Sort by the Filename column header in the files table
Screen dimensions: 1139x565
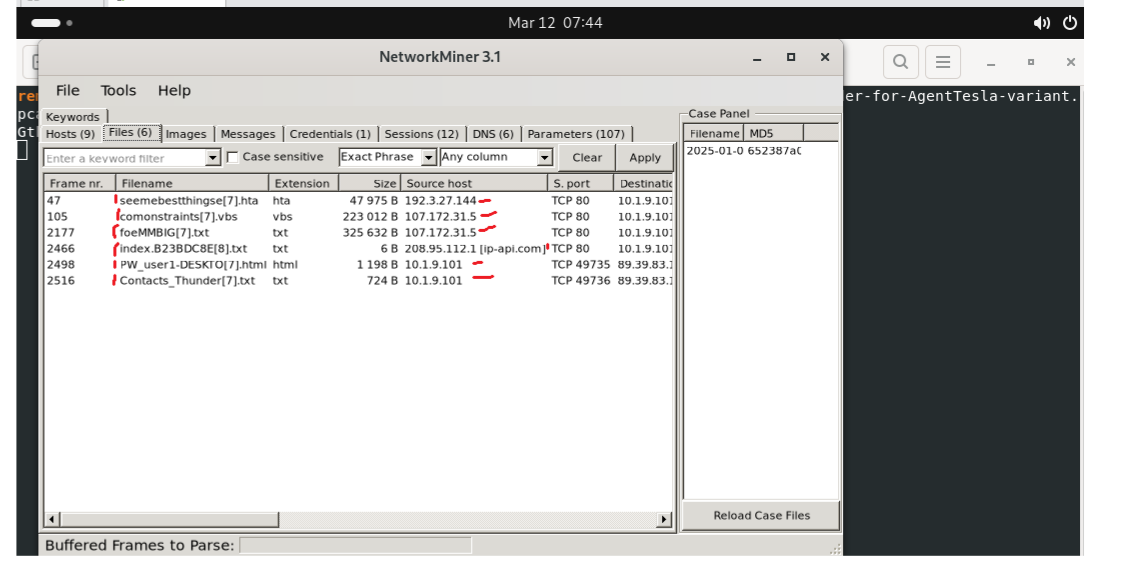coord(192,184)
